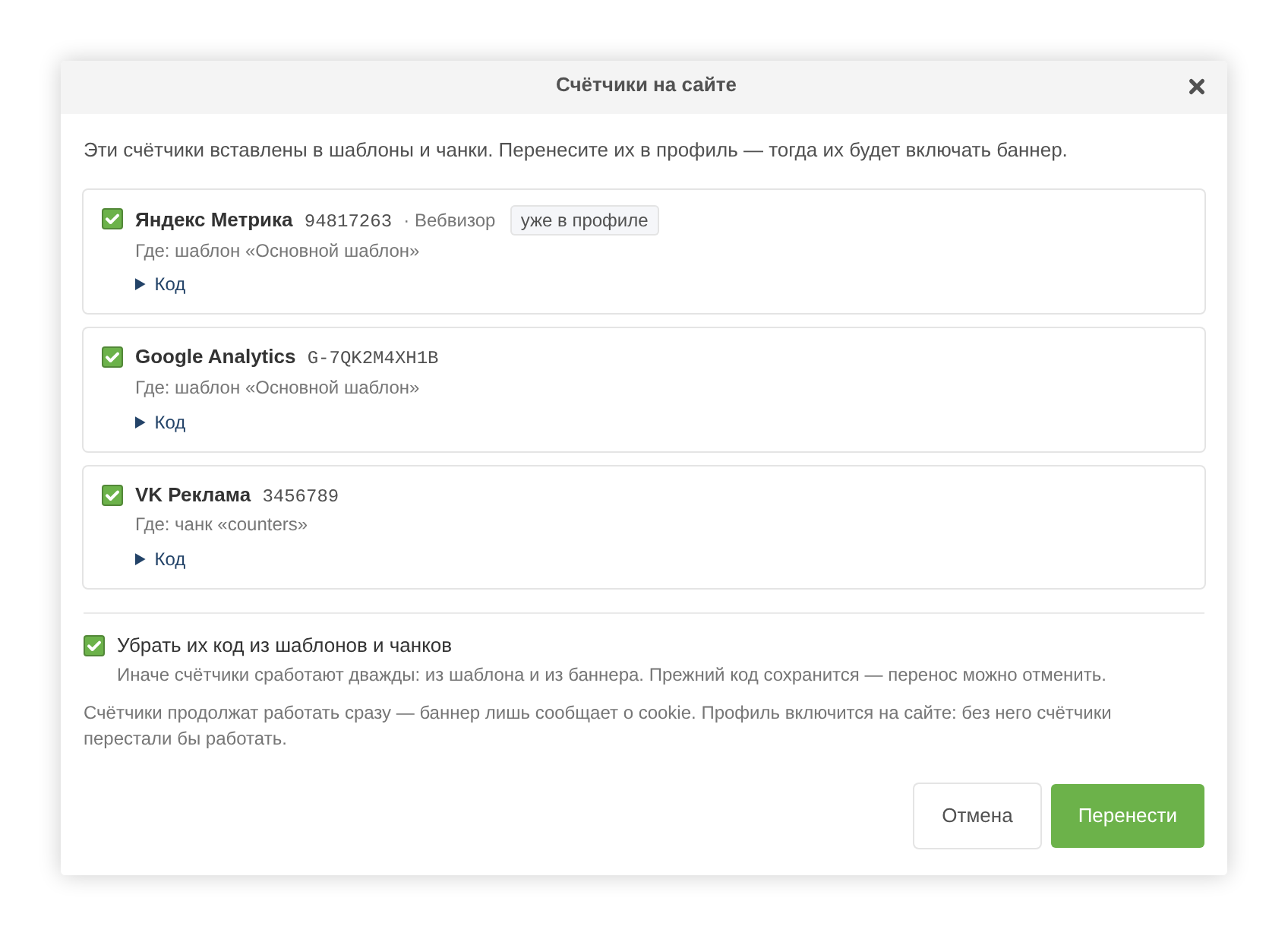Viewport: 1288px width, 936px height.
Task: Expand Код triangle under Google Analytics
Action: click(x=140, y=422)
